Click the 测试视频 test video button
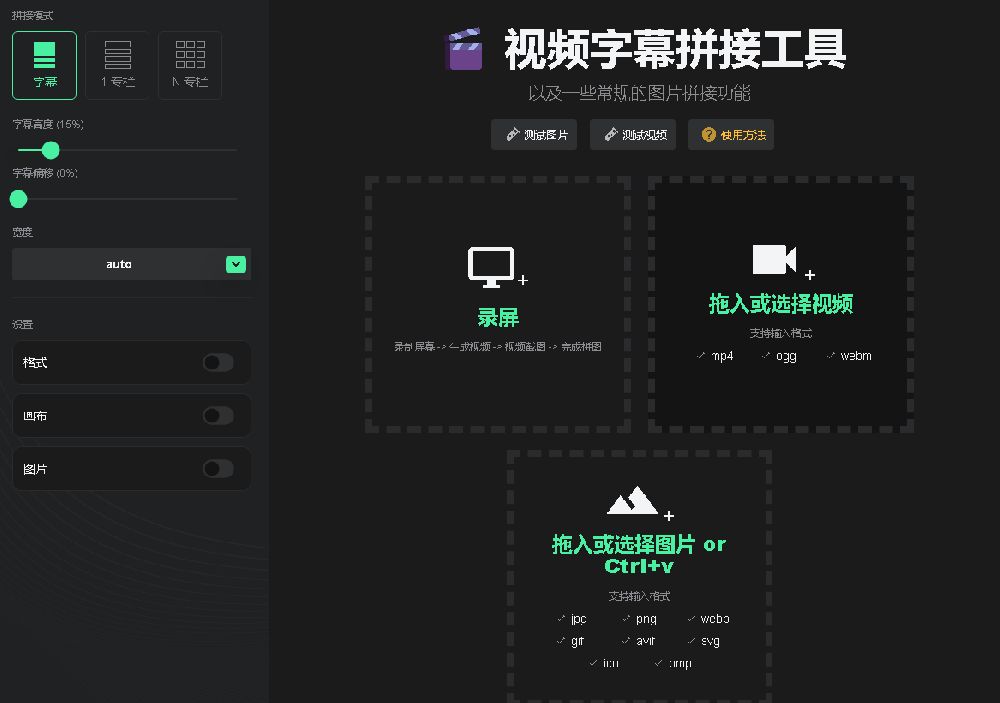This screenshot has width=1000, height=703. pyautogui.click(x=633, y=135)
